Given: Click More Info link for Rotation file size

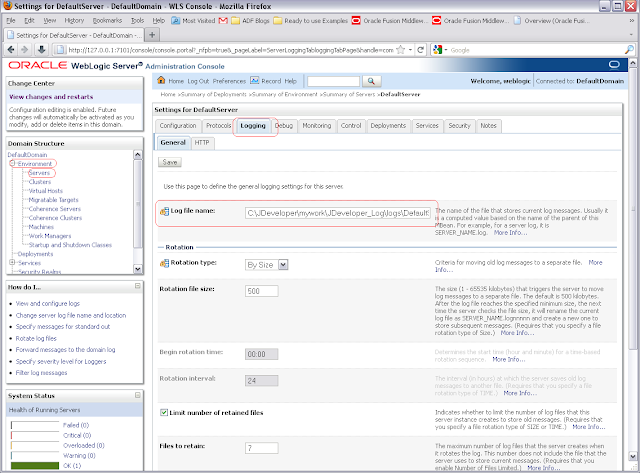Looking at the screenshot, I should click(x=517, y=333).
